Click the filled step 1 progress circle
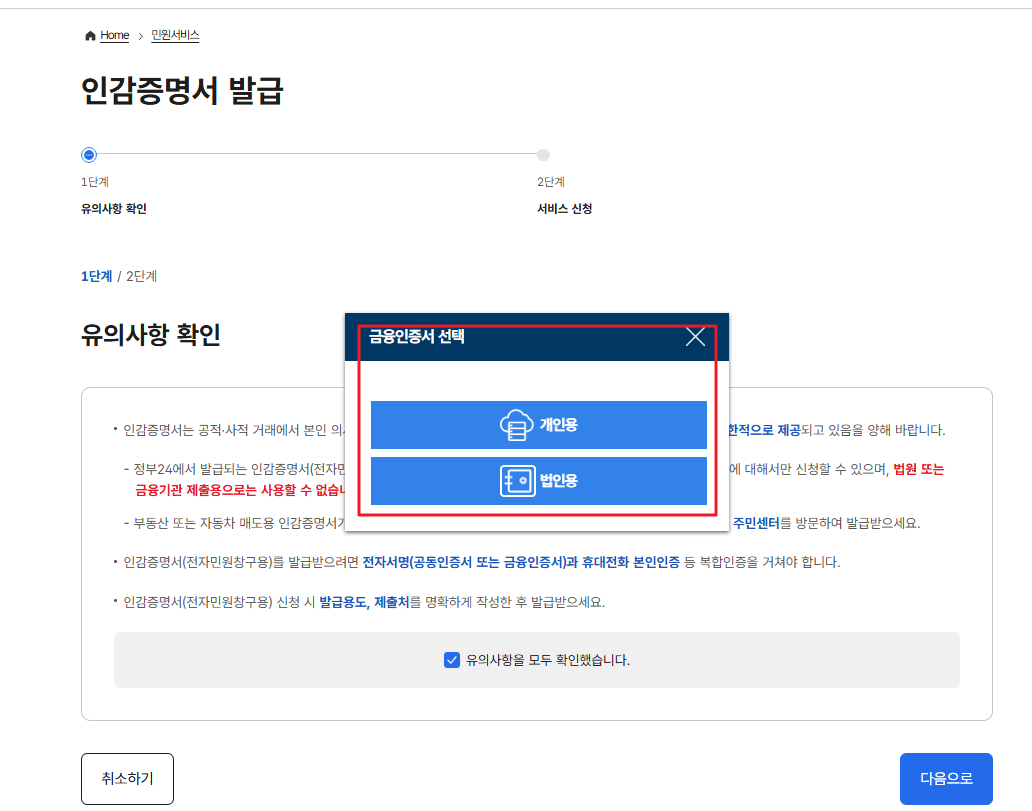1032x811 pixels. tap(88, 155)
